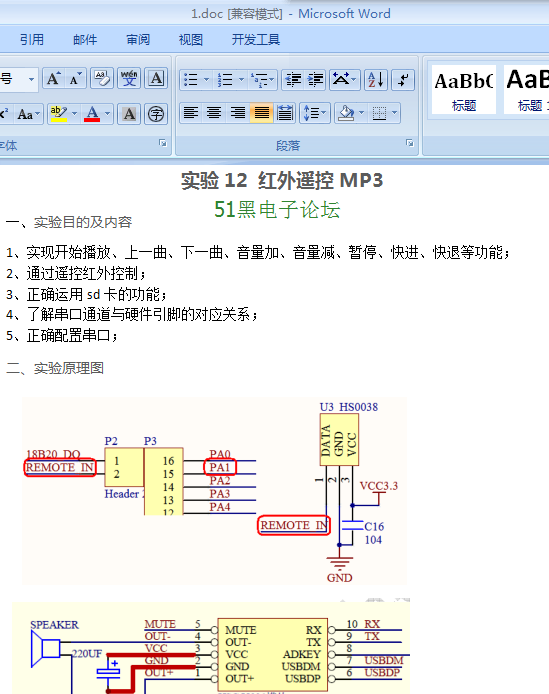This screenshot has width=549, height=694.
Task: Open the 引用 ribbon tab
Action: [32, 40]
